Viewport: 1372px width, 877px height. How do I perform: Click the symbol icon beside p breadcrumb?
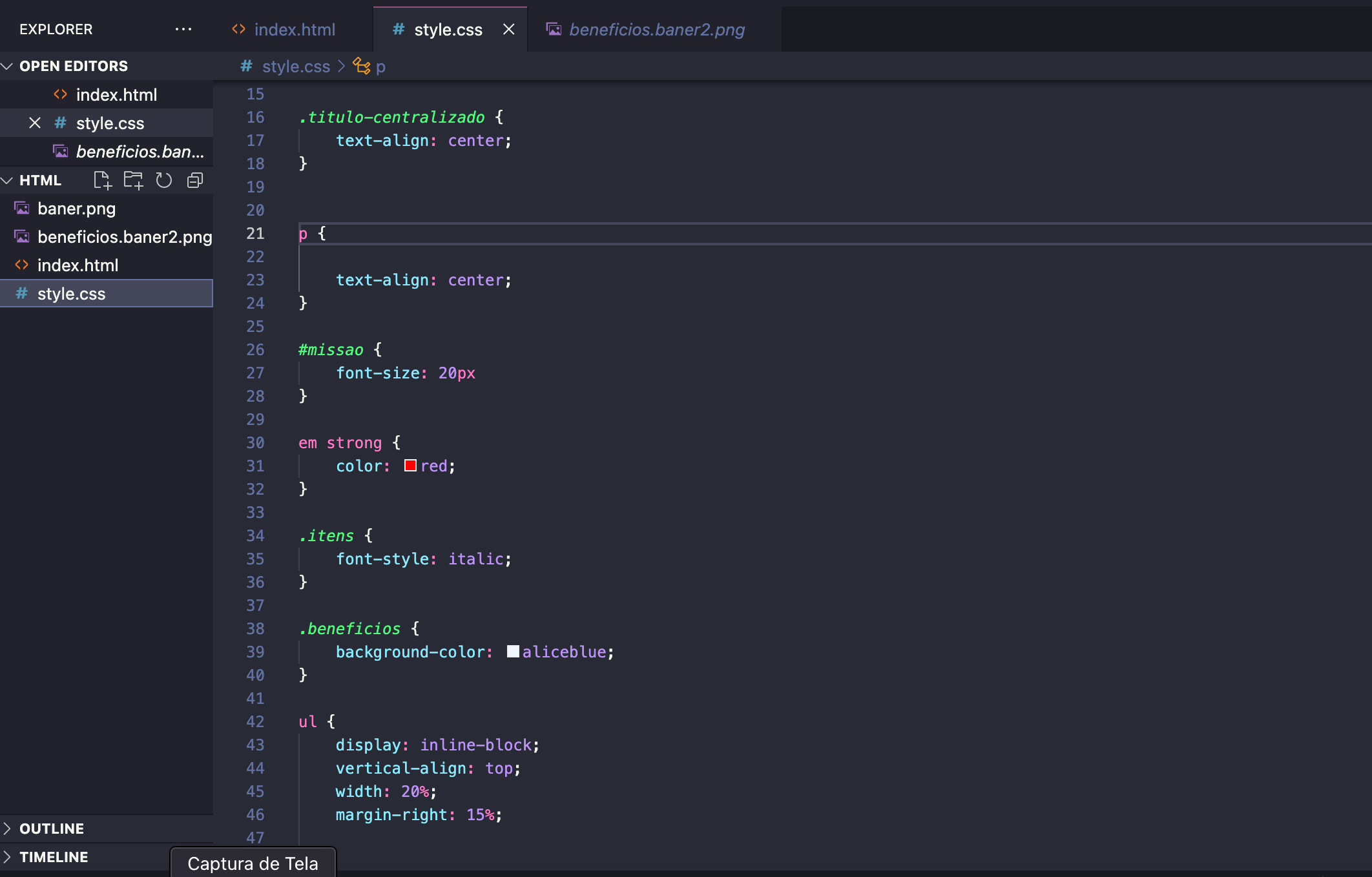coord(362,66)
